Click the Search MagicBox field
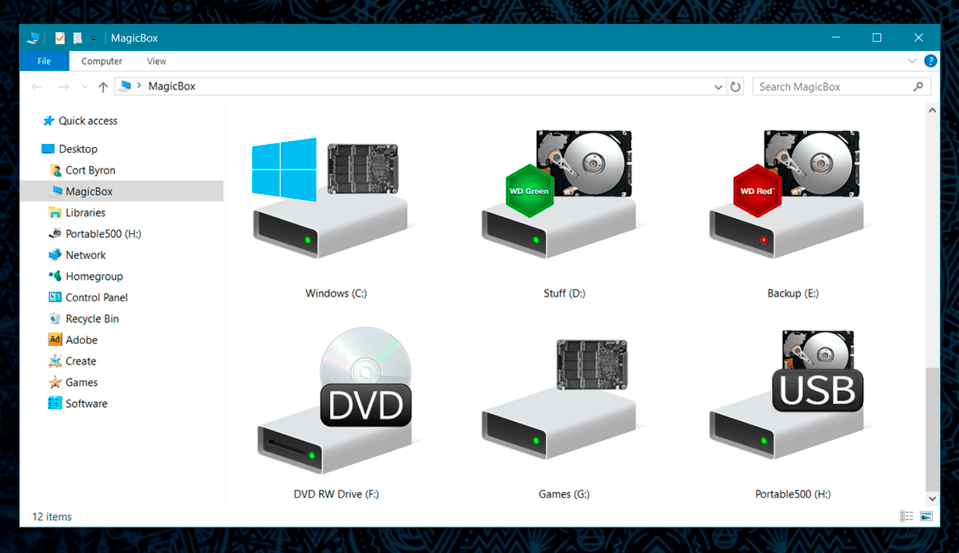 [842, 86]
